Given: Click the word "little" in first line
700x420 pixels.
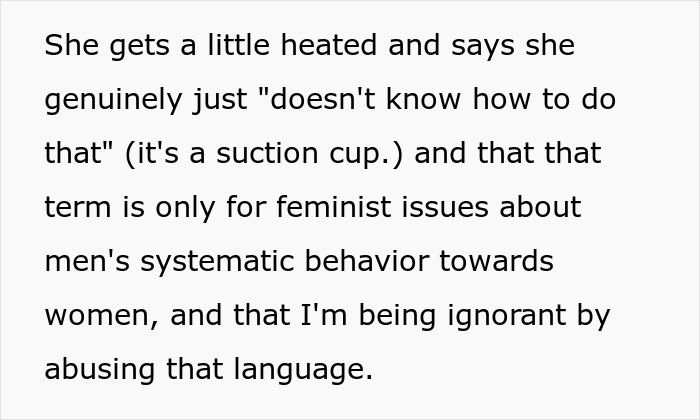Looking at the screenshot, I should (x=238, y=45).
